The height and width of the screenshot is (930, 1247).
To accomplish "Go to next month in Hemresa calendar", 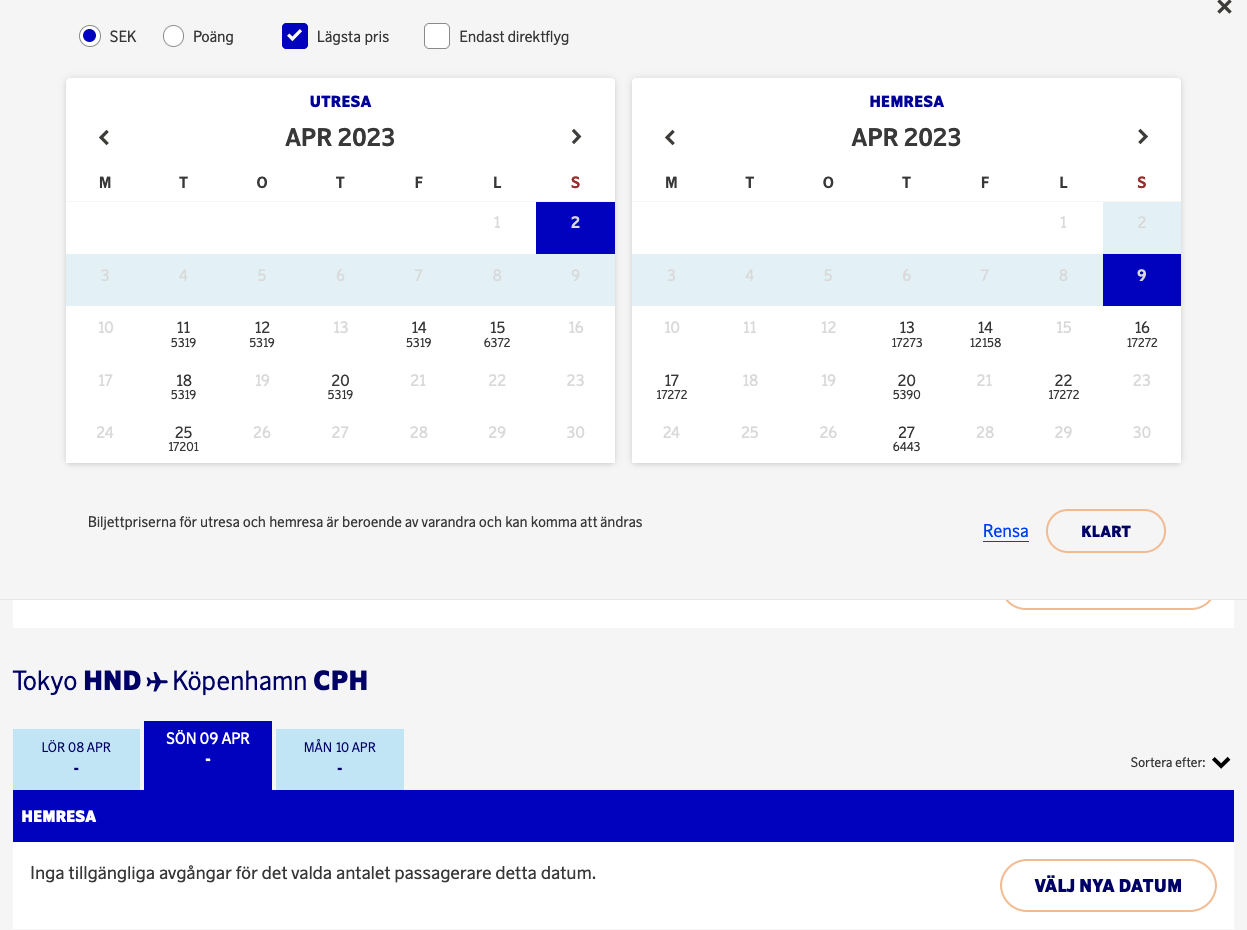I will click(1142, 137).
